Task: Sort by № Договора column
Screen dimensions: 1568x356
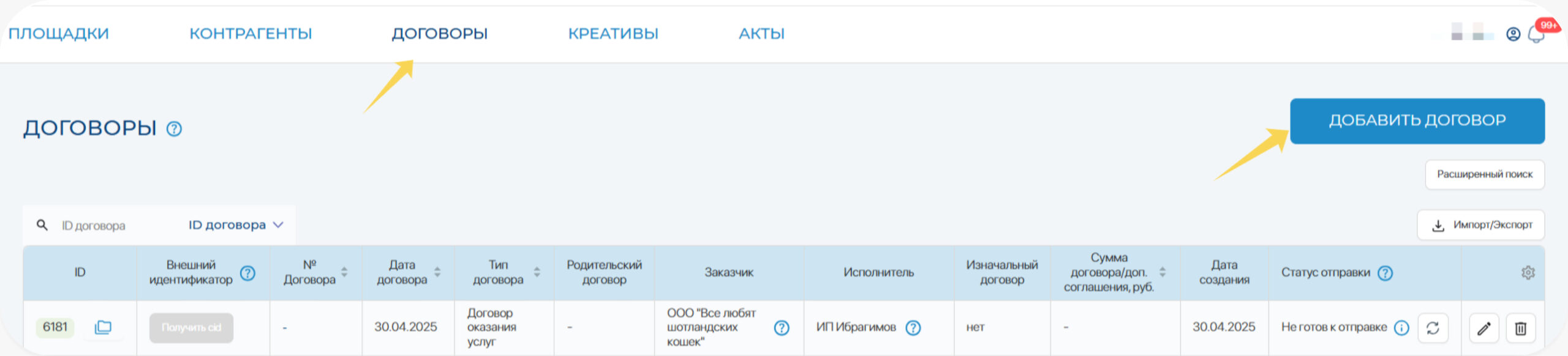Action: (x=344, y=272)
